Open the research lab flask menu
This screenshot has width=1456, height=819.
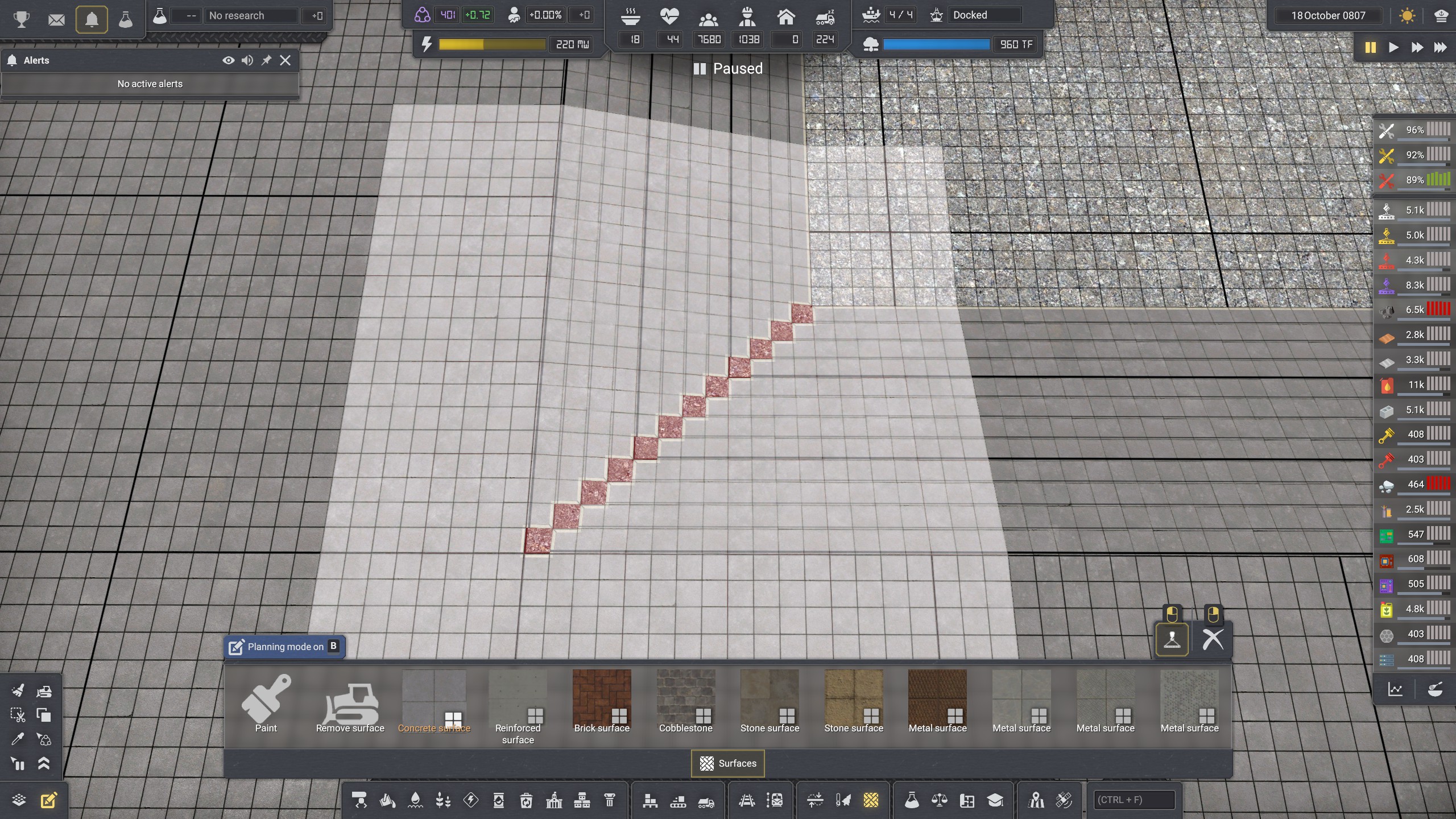912,800
